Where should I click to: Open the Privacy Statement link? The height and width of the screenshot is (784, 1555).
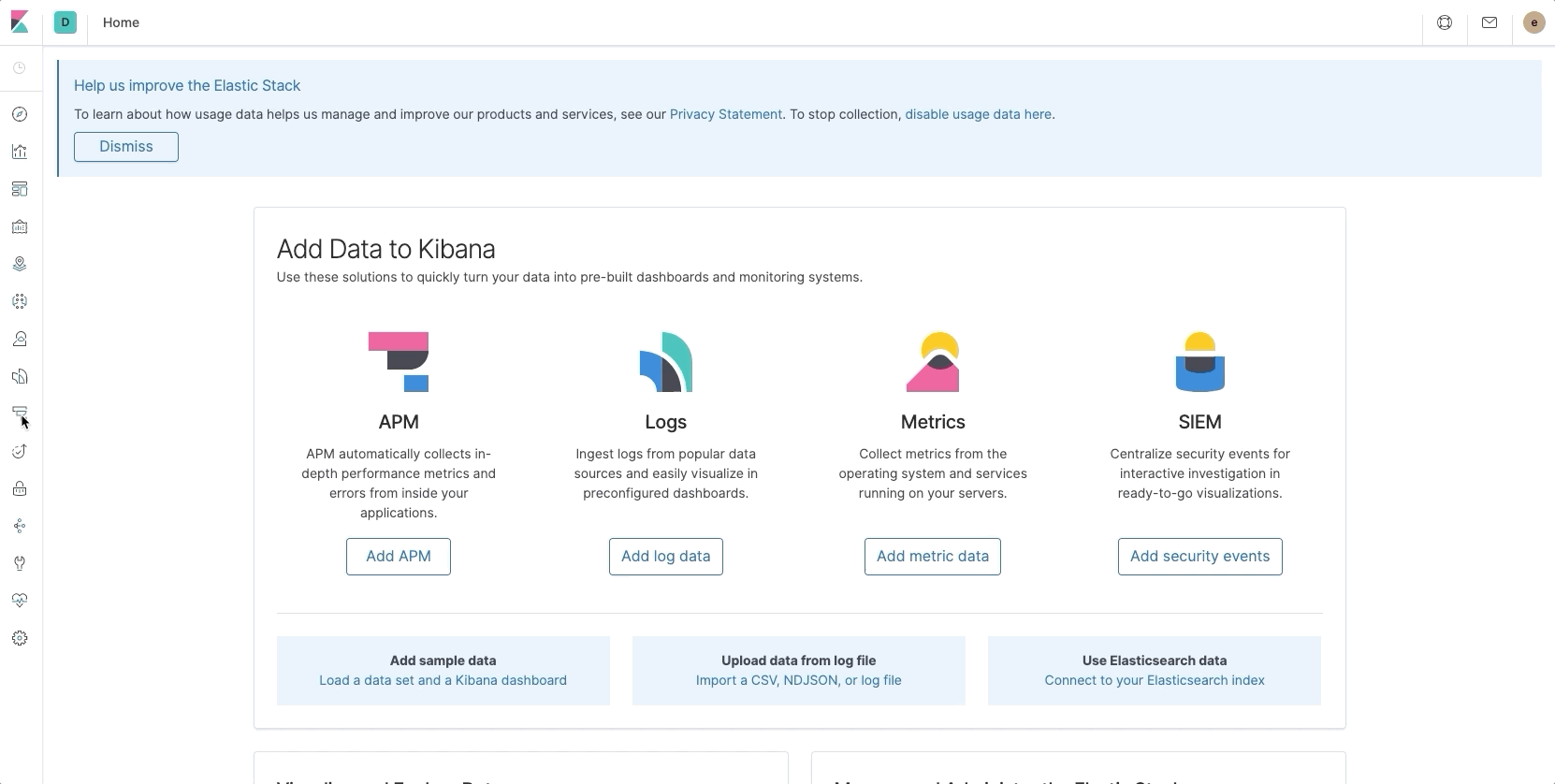(726, 114)
